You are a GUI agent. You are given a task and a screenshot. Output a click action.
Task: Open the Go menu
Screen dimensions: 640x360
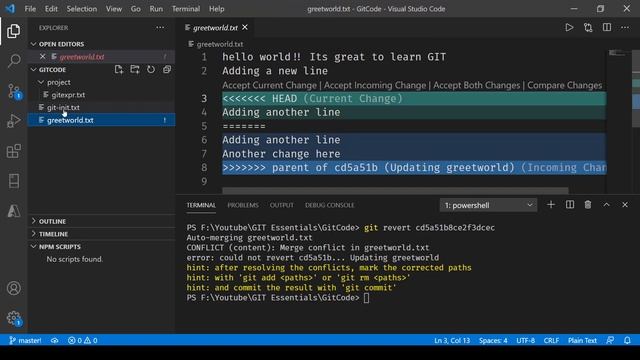pyautogui.click(x=136, y=9)
